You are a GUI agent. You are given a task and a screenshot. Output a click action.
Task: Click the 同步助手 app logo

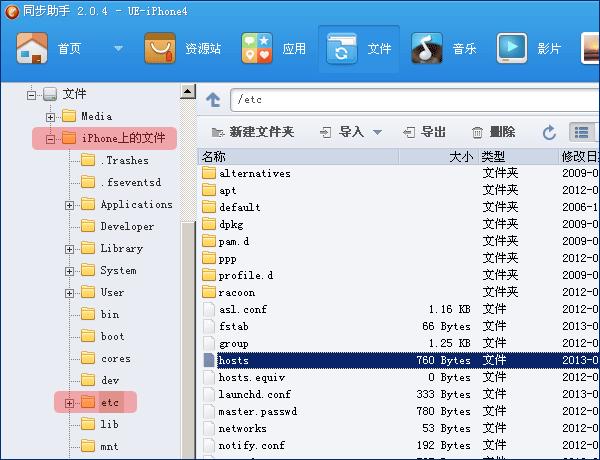pos(12,11)
